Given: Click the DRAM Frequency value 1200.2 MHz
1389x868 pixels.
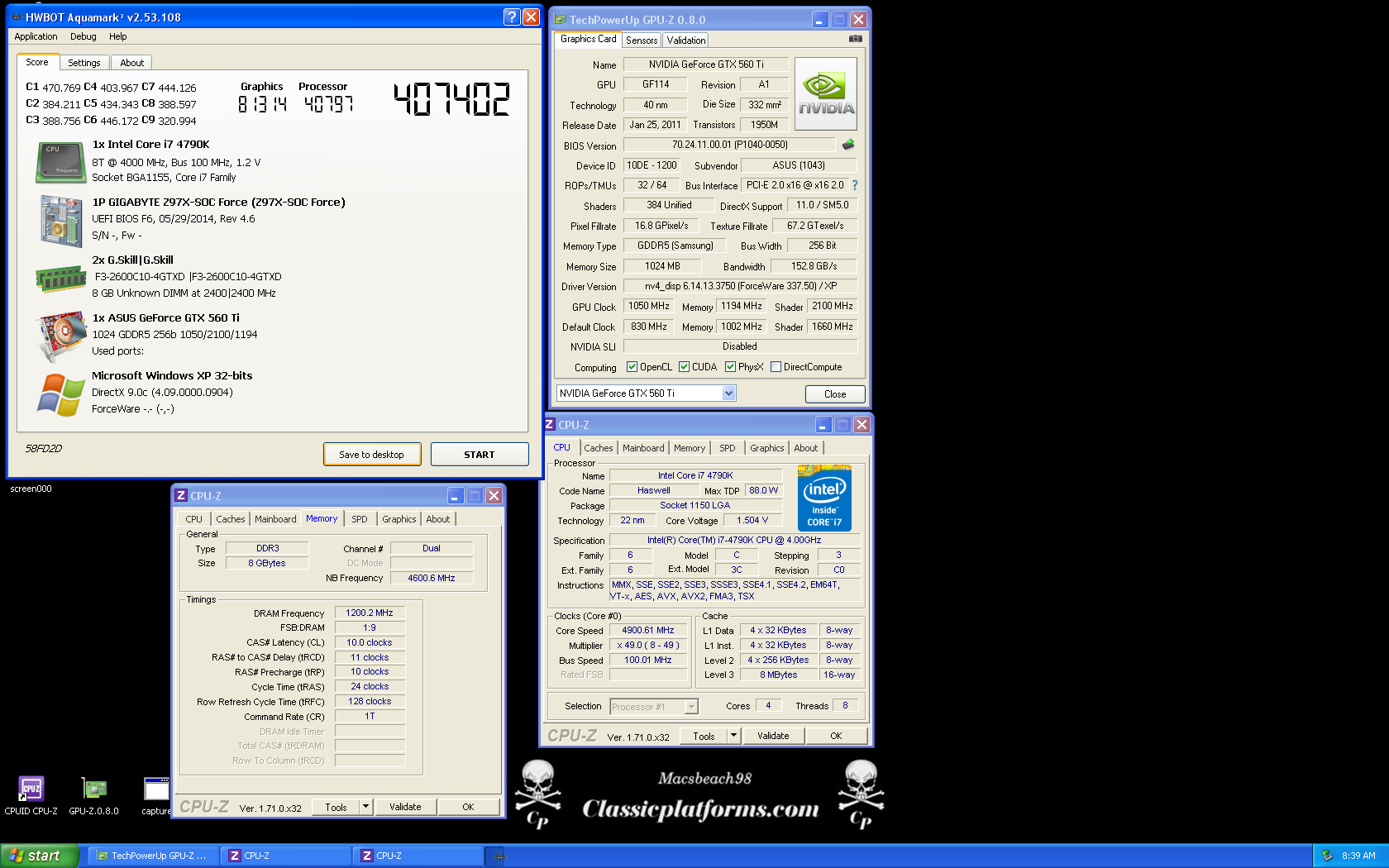Looking at the screenshot, I should (x=370, y=613).
